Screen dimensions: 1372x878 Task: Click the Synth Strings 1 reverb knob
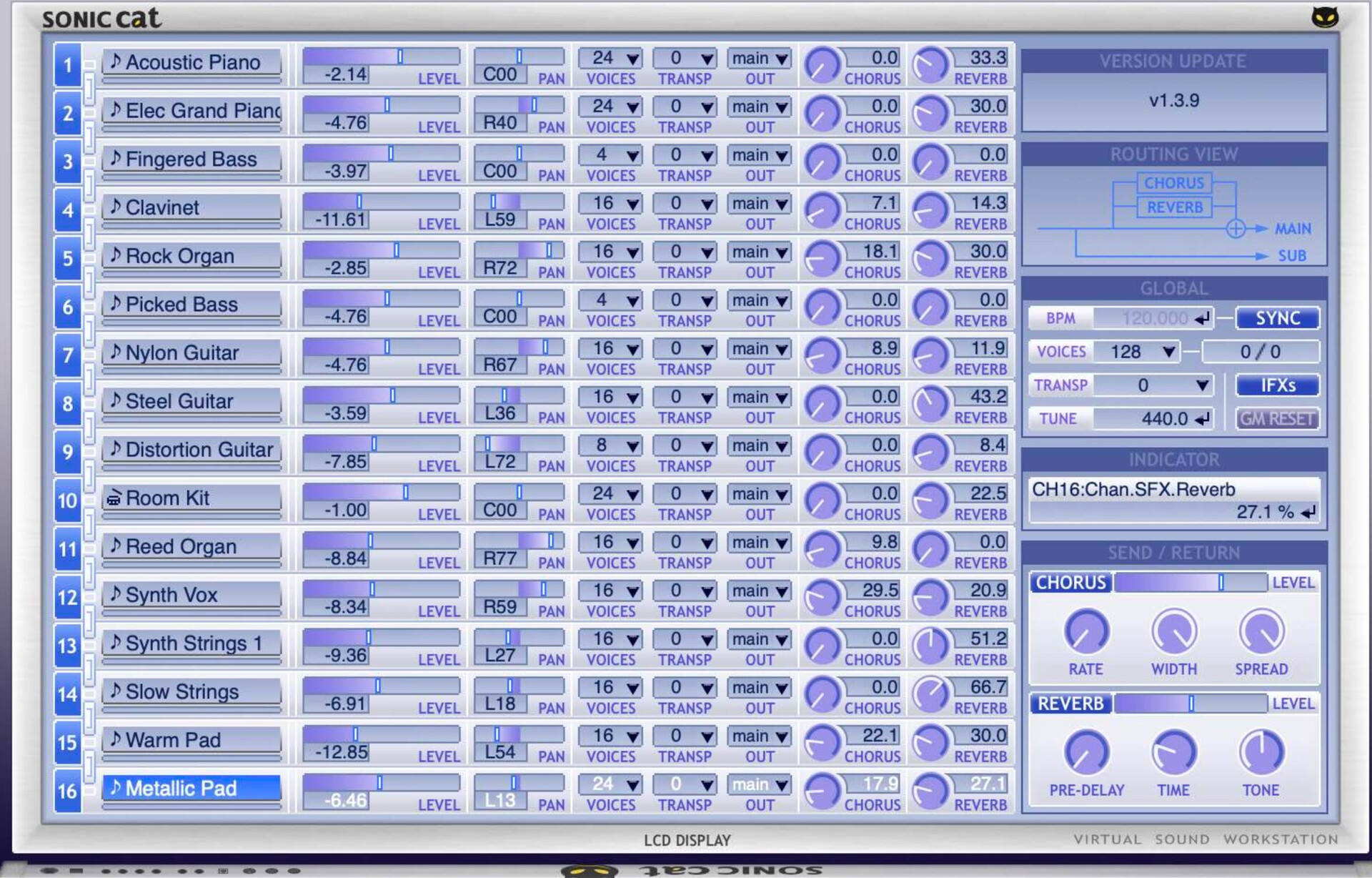930,646
